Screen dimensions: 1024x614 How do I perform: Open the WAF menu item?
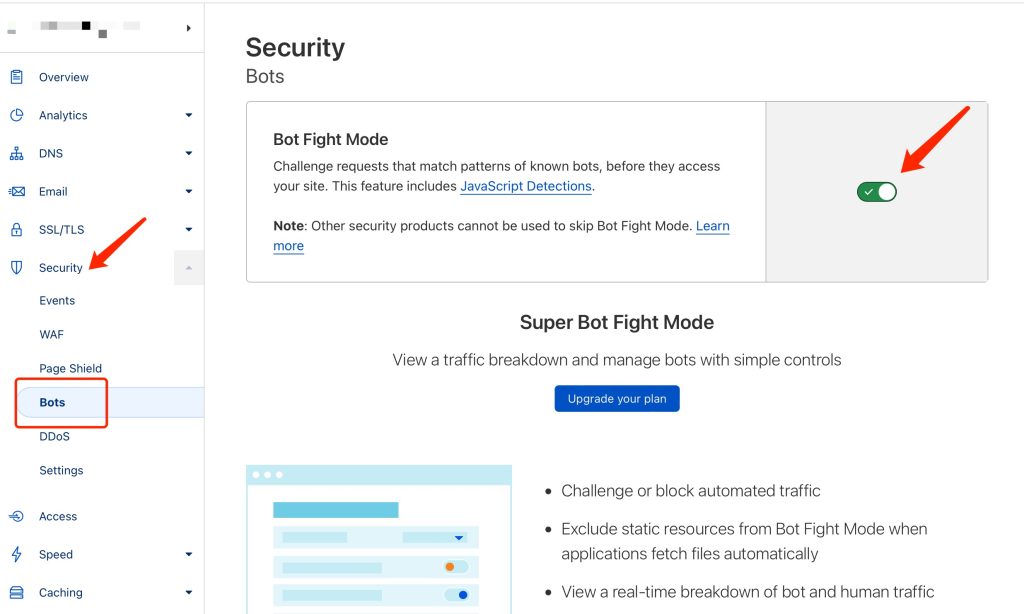pos(51,334)
